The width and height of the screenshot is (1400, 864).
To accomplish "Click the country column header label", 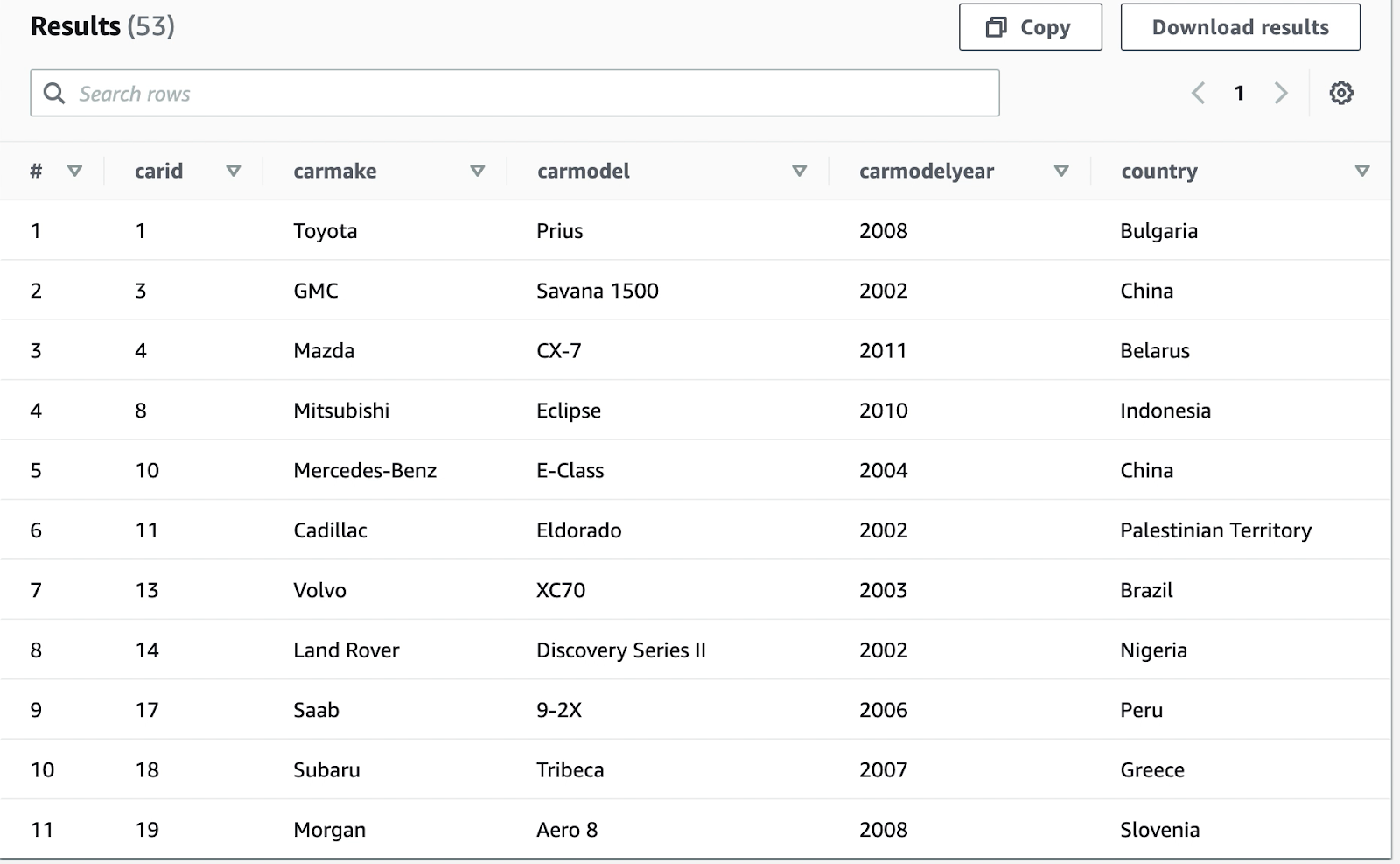I will (x=1159, y=171).
